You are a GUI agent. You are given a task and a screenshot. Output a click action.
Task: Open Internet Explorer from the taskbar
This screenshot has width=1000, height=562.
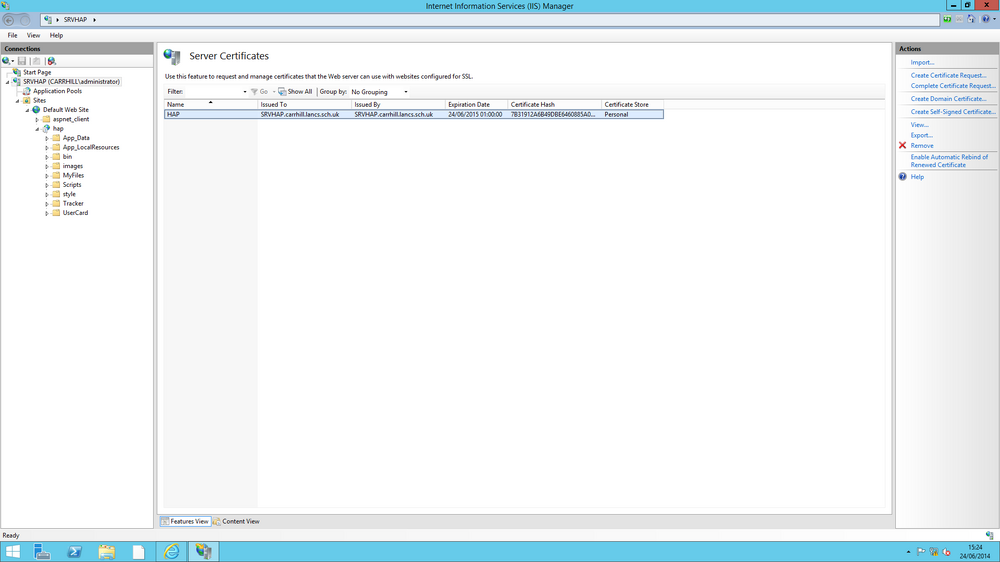point(172,552)
